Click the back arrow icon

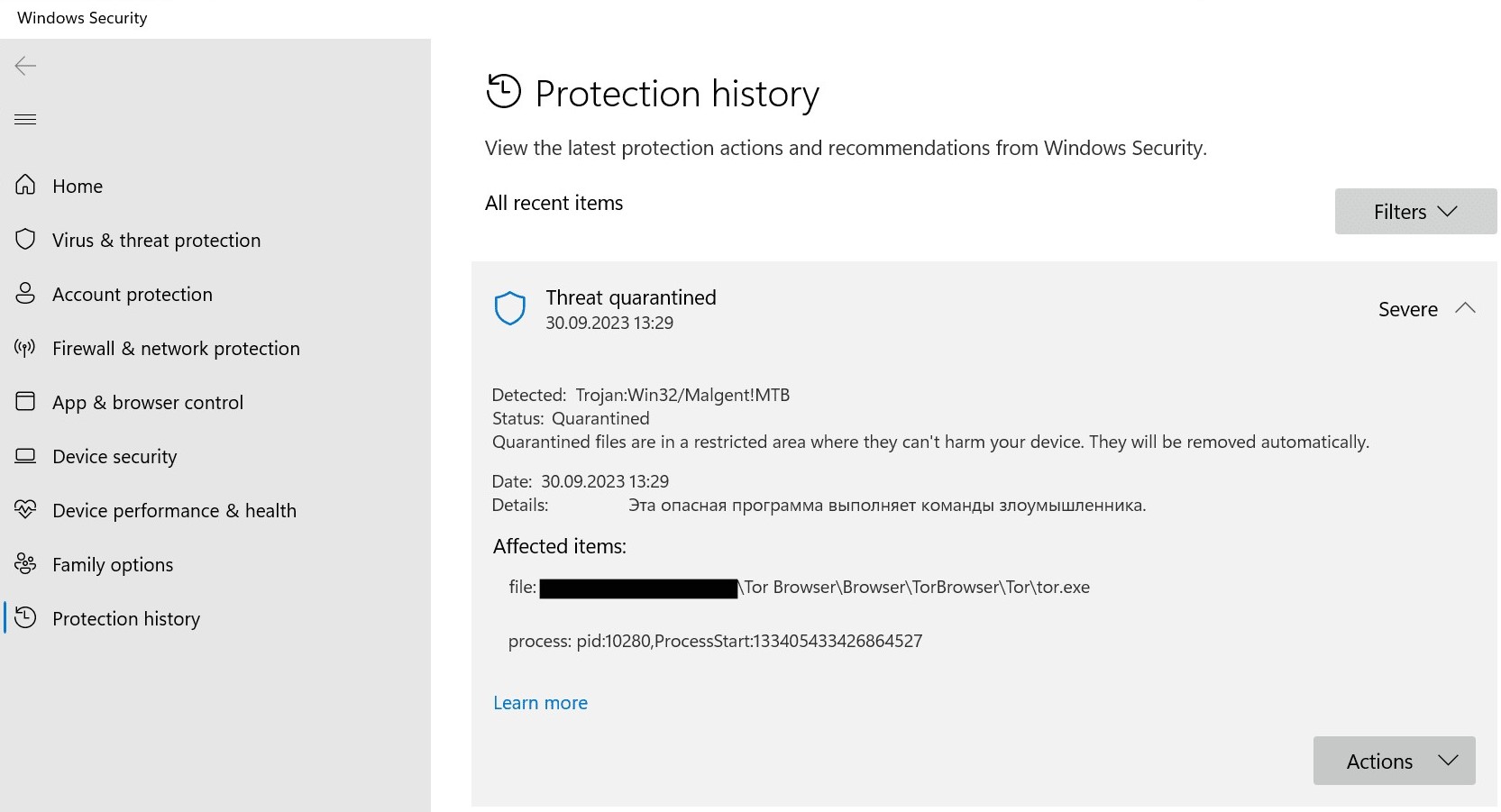[25, 65]
